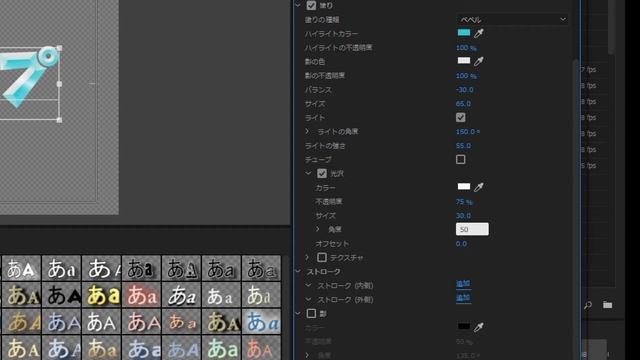640x360 pixels.
Task: Click the bevel サイズ value 65.0
Action: point(463,104)
